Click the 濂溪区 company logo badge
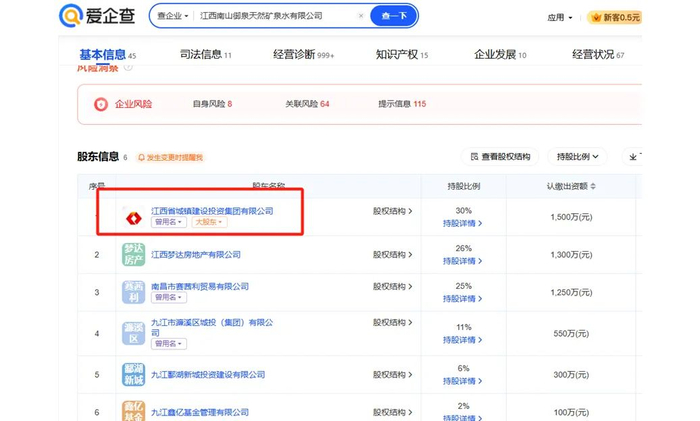Screen dimensions: 700x421 tap(132, 332)
